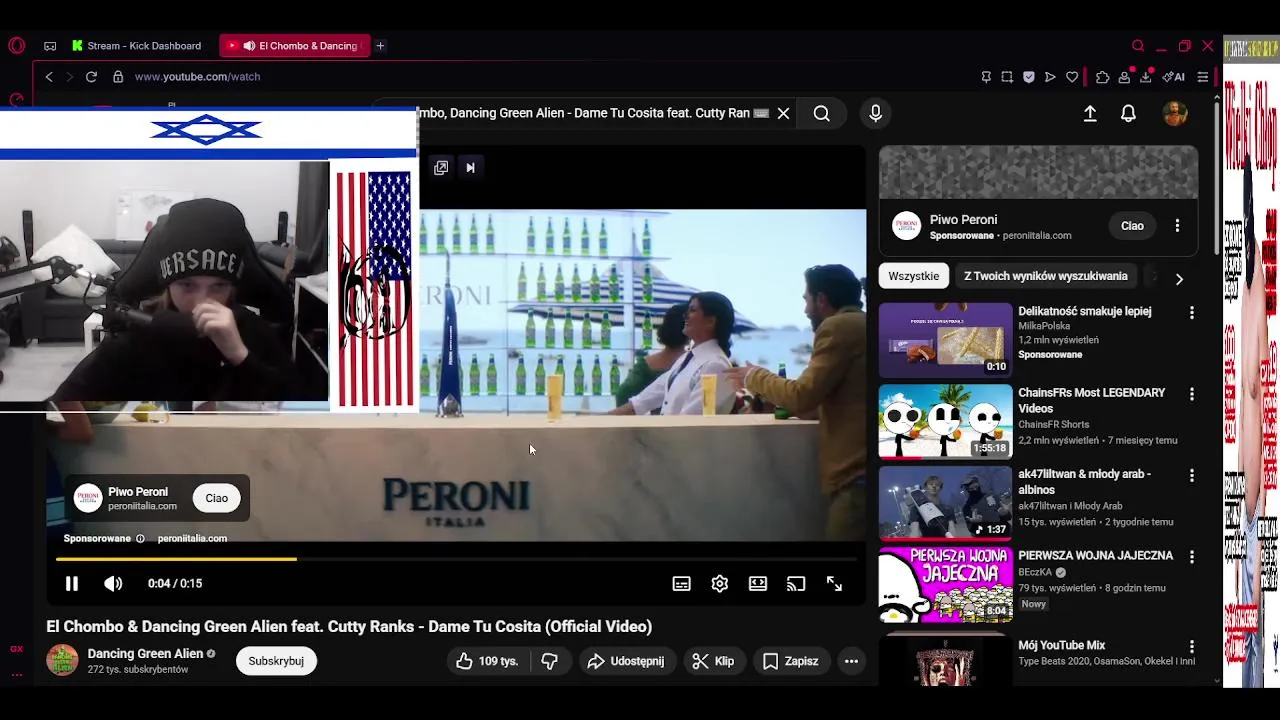Screen dimensions: 1280x720
Task: Start voice search with microphone
Action: (x=875, y=114)
